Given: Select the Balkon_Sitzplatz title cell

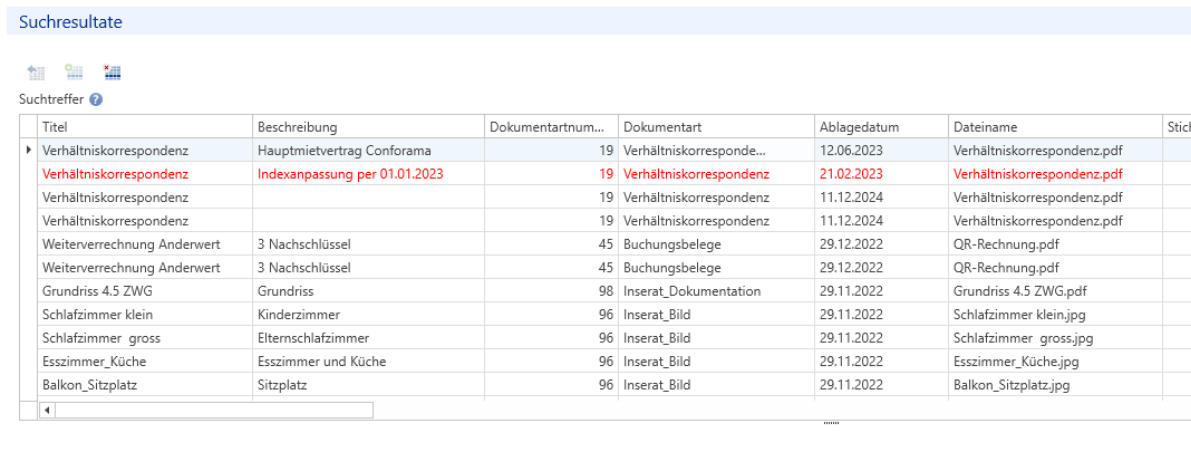Looking at the screenshot, I should click(x=145, y=385).
